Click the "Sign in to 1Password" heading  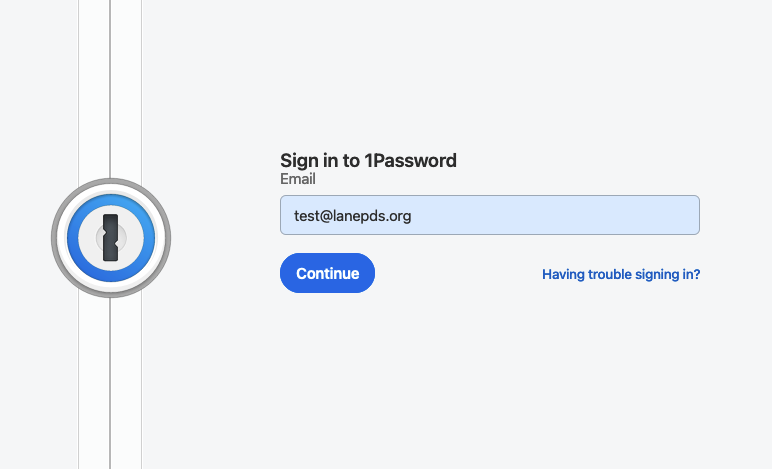tap(368, 160)
